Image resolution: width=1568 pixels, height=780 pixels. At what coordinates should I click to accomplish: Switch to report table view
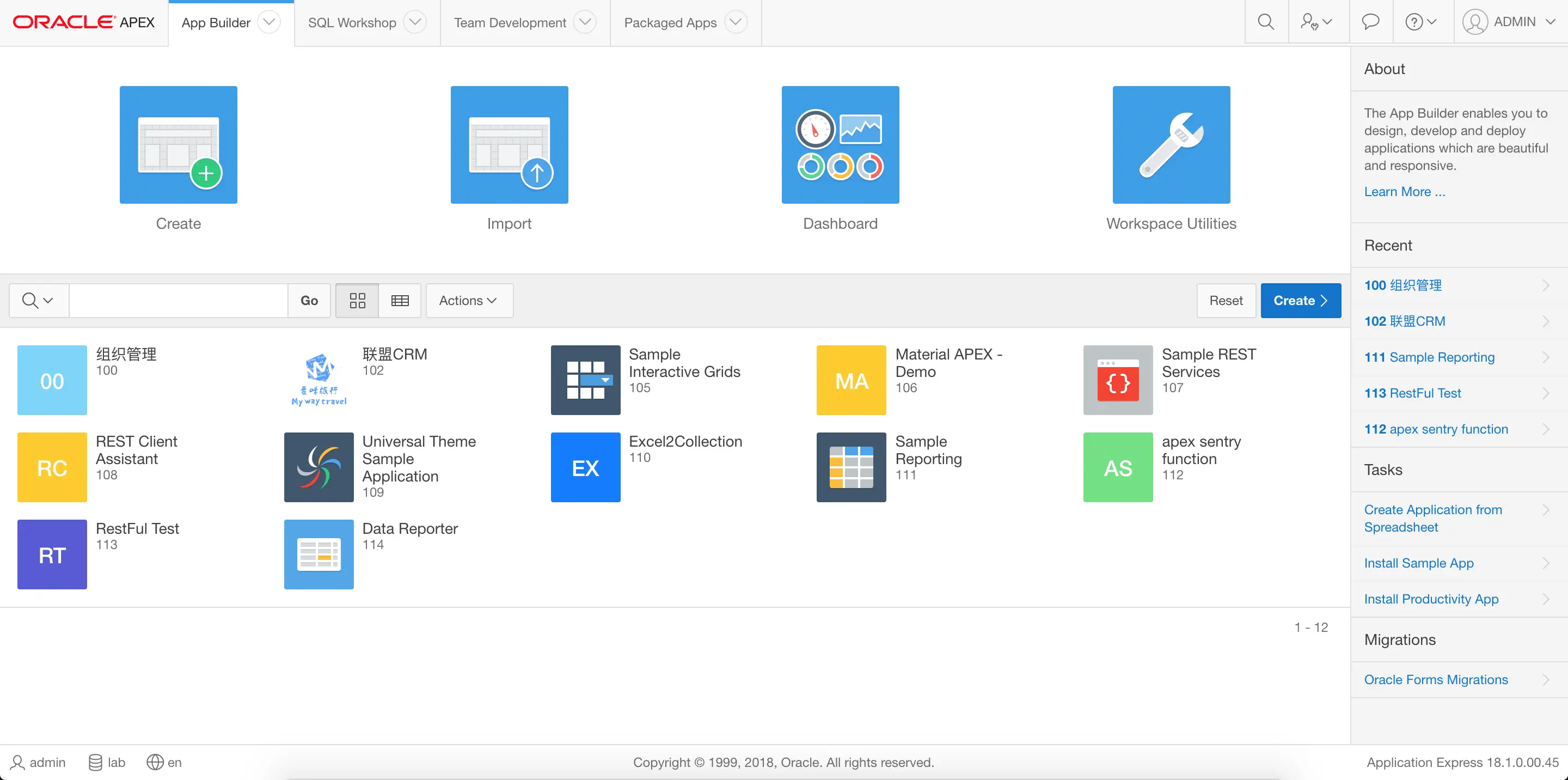(400, 300)
